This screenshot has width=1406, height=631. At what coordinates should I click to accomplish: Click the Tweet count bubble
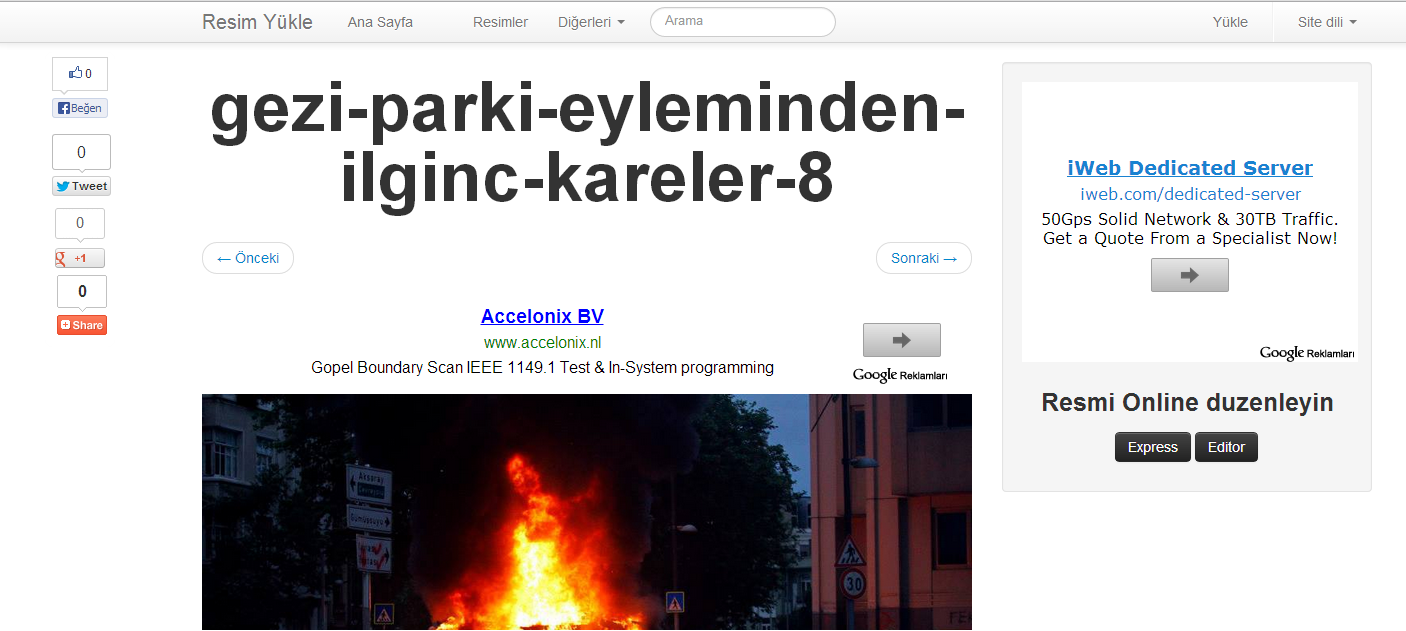click(x=81, y=152)
